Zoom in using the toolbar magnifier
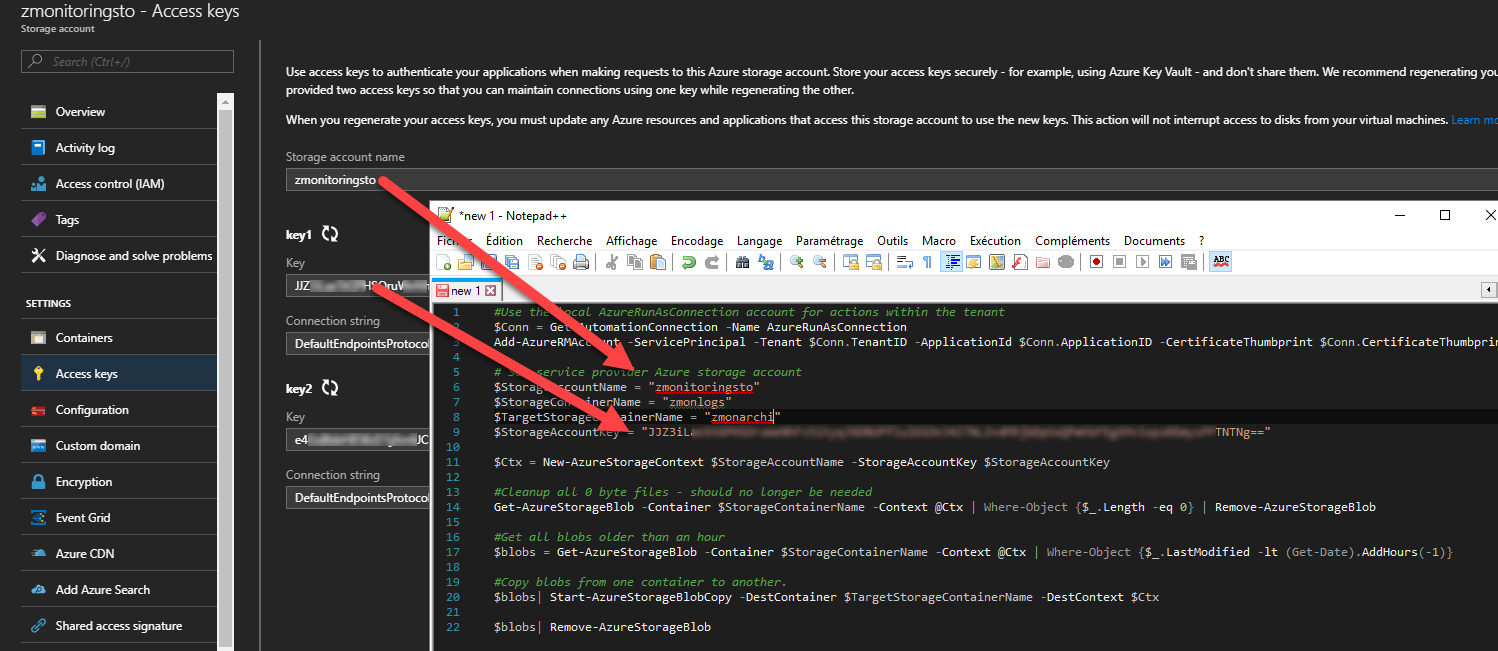This screenshot has width=1498, height=651. (x=797, y=262)
